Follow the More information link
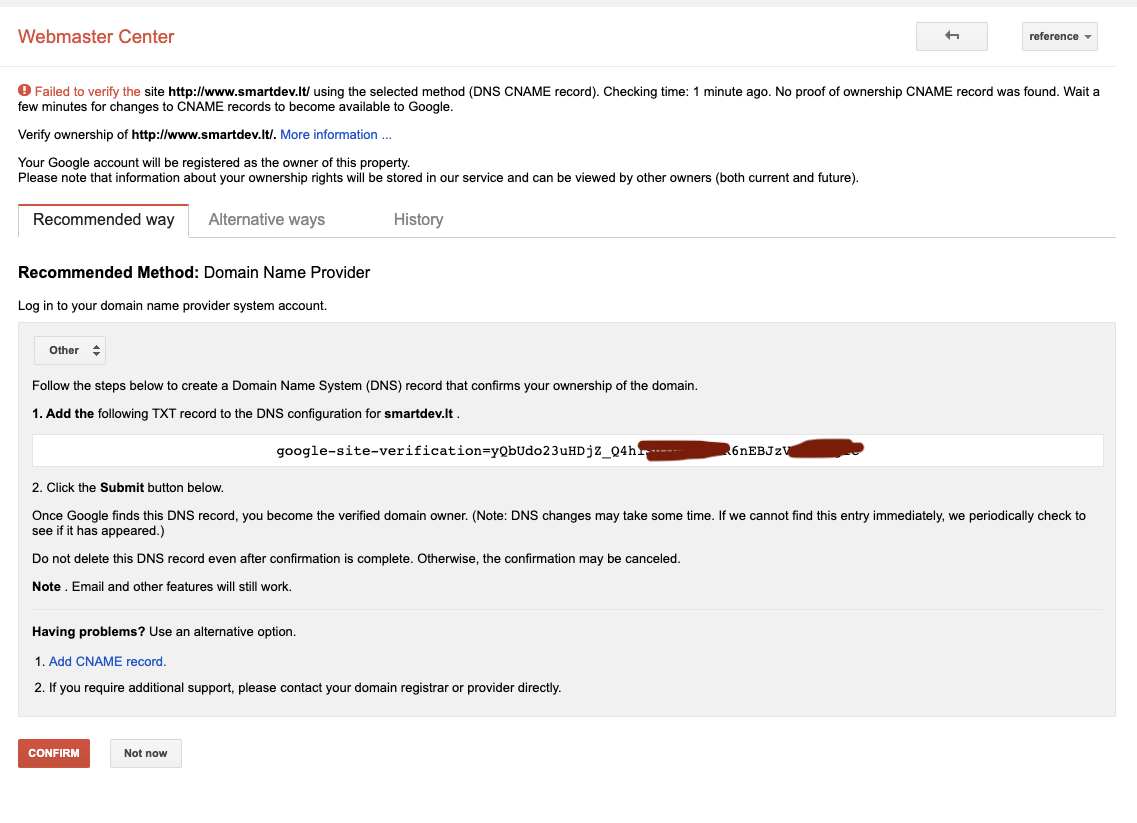The height and width of the screenshot is (823, 1137). (335, 135)
